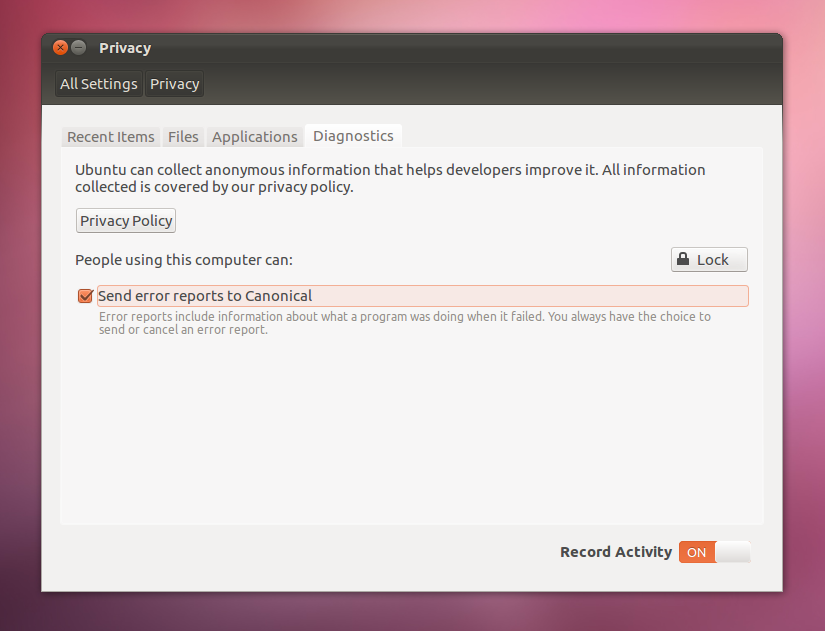Select the Applications tab

[x=255, y=137]
